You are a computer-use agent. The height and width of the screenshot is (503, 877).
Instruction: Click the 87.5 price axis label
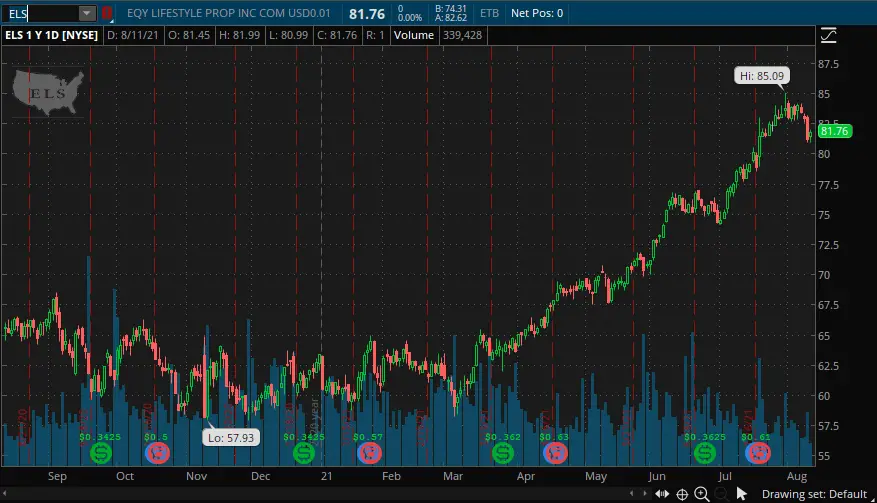(828, 64)
